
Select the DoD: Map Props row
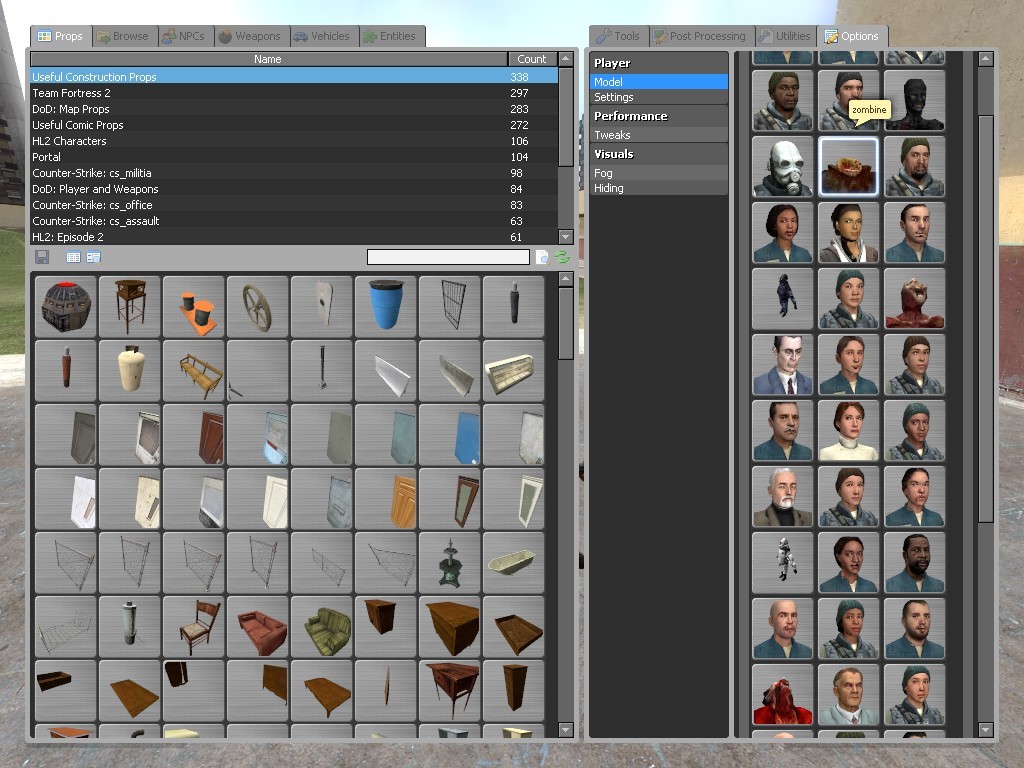pyautogui.click(x=294, y=109)
